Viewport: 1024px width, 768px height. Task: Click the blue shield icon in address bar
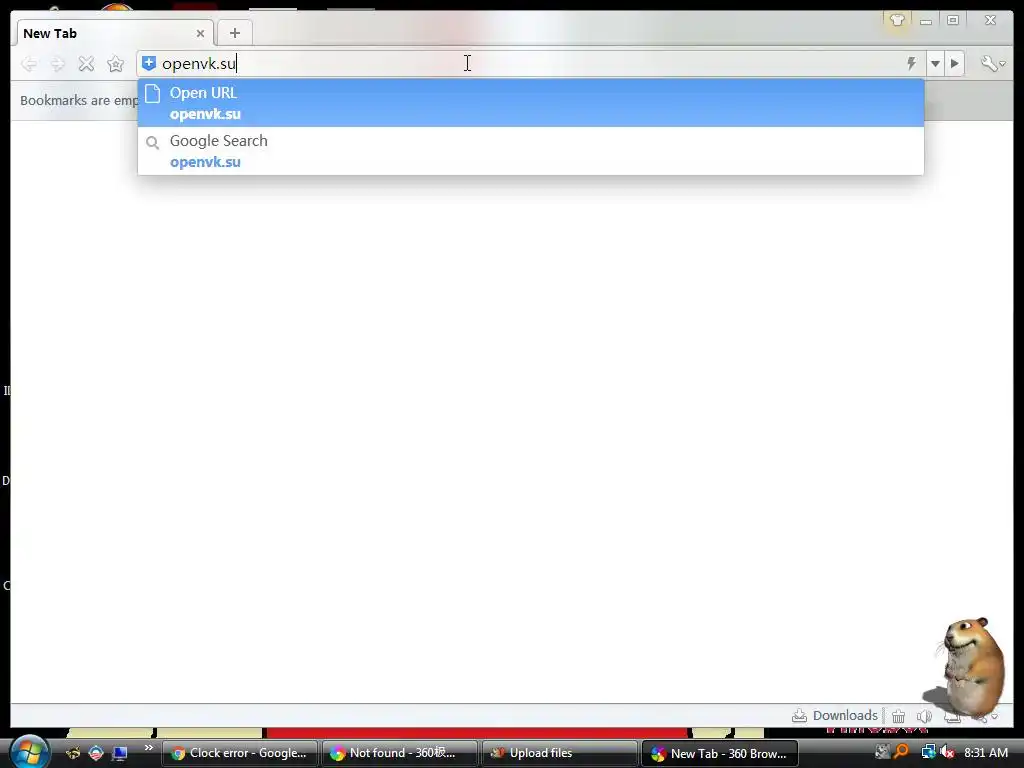[149, 63]
